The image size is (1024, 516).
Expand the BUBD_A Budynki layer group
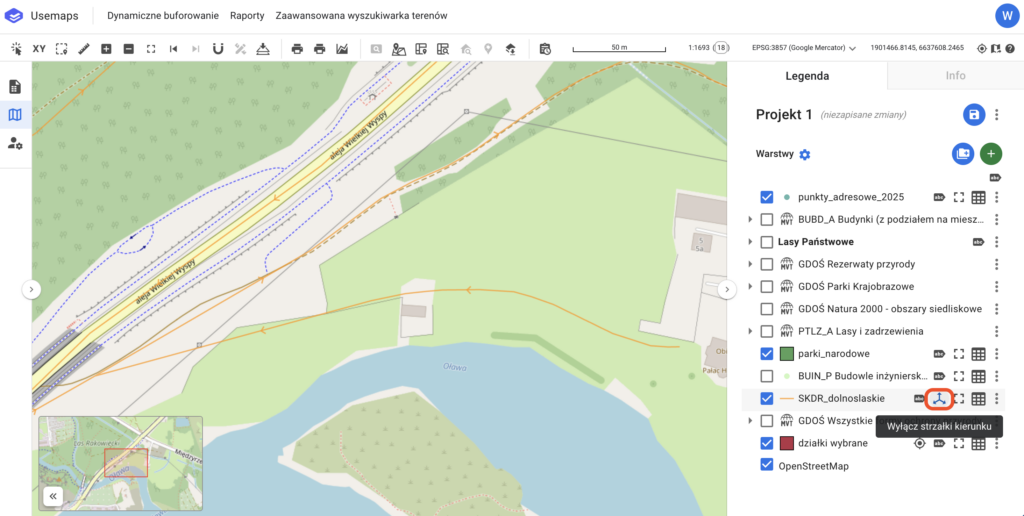coord(750,220)
